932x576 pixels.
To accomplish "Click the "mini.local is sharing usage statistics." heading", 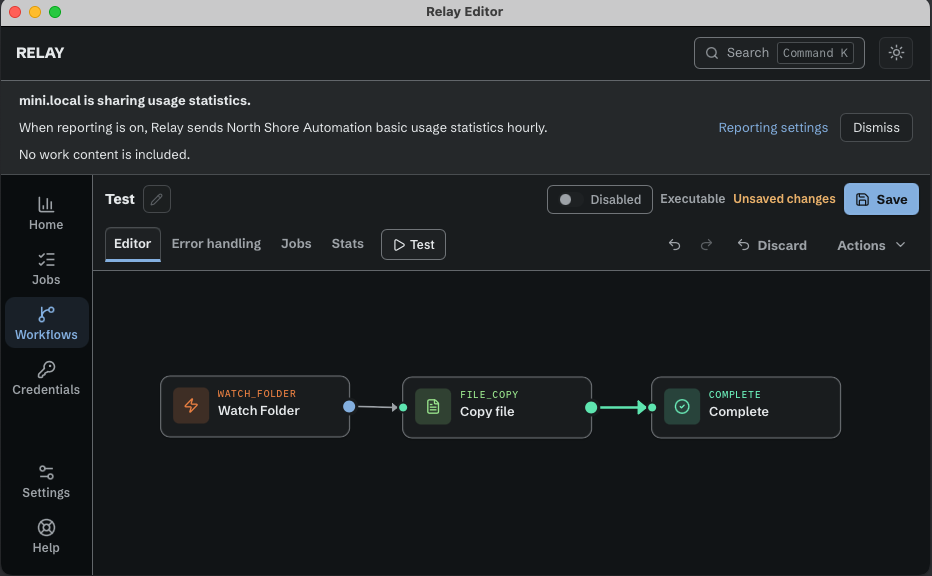I will (x=135, y=100).
